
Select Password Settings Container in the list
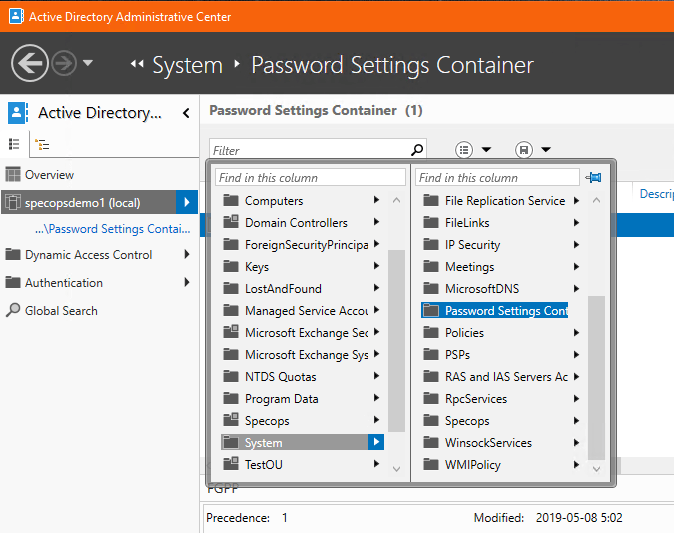coord(494,310)
